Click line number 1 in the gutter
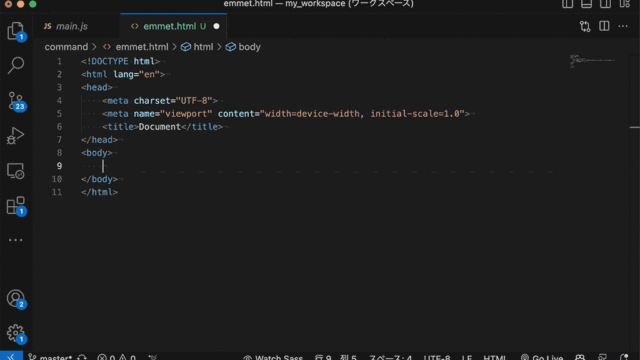Viewport: 640px width, 360px height. point(60,62)
